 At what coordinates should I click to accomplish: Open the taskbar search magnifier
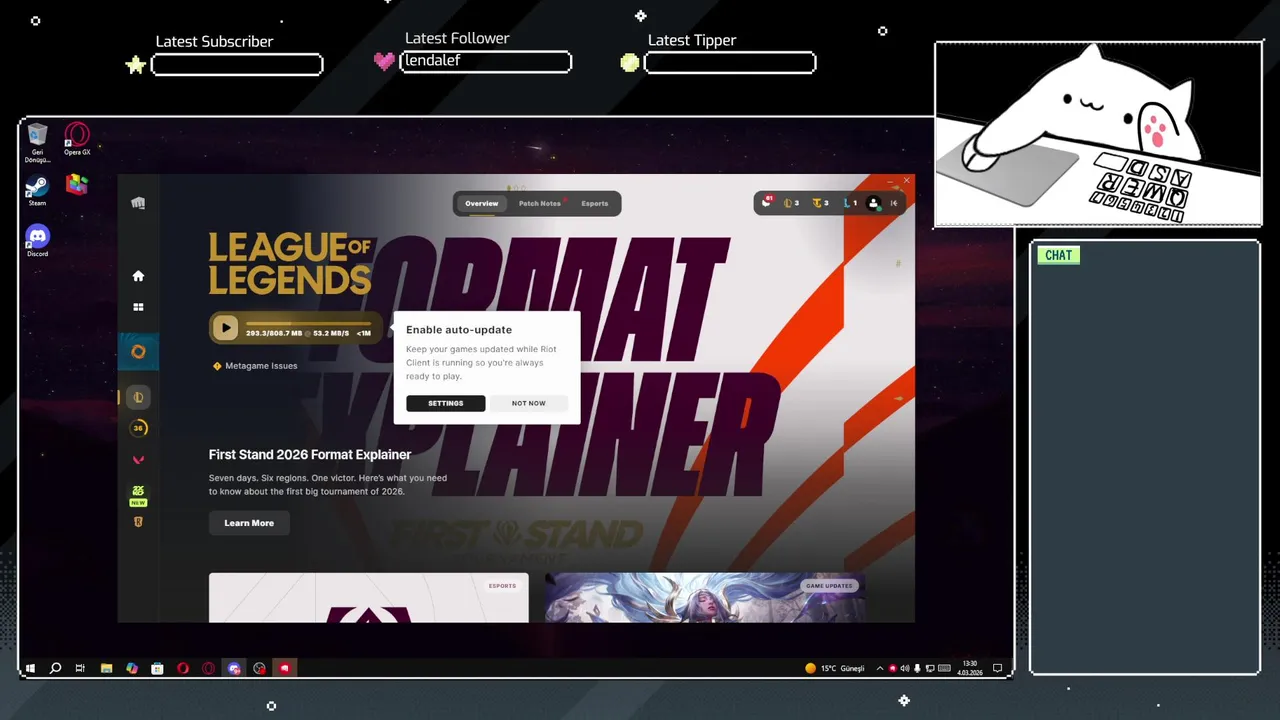click(x=55, y=668)
